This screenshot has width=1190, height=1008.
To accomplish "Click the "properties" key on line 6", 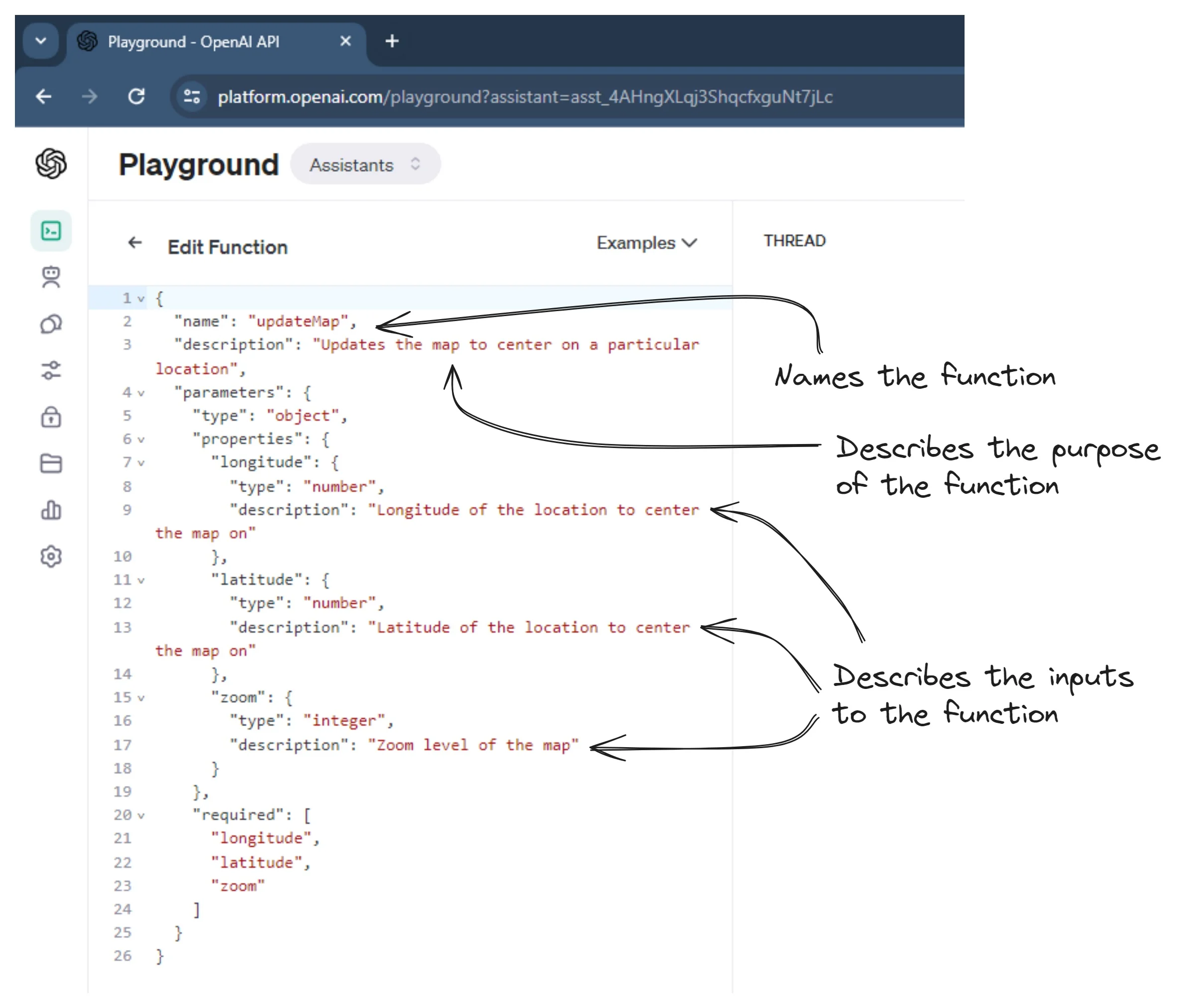I will [247, 440].
